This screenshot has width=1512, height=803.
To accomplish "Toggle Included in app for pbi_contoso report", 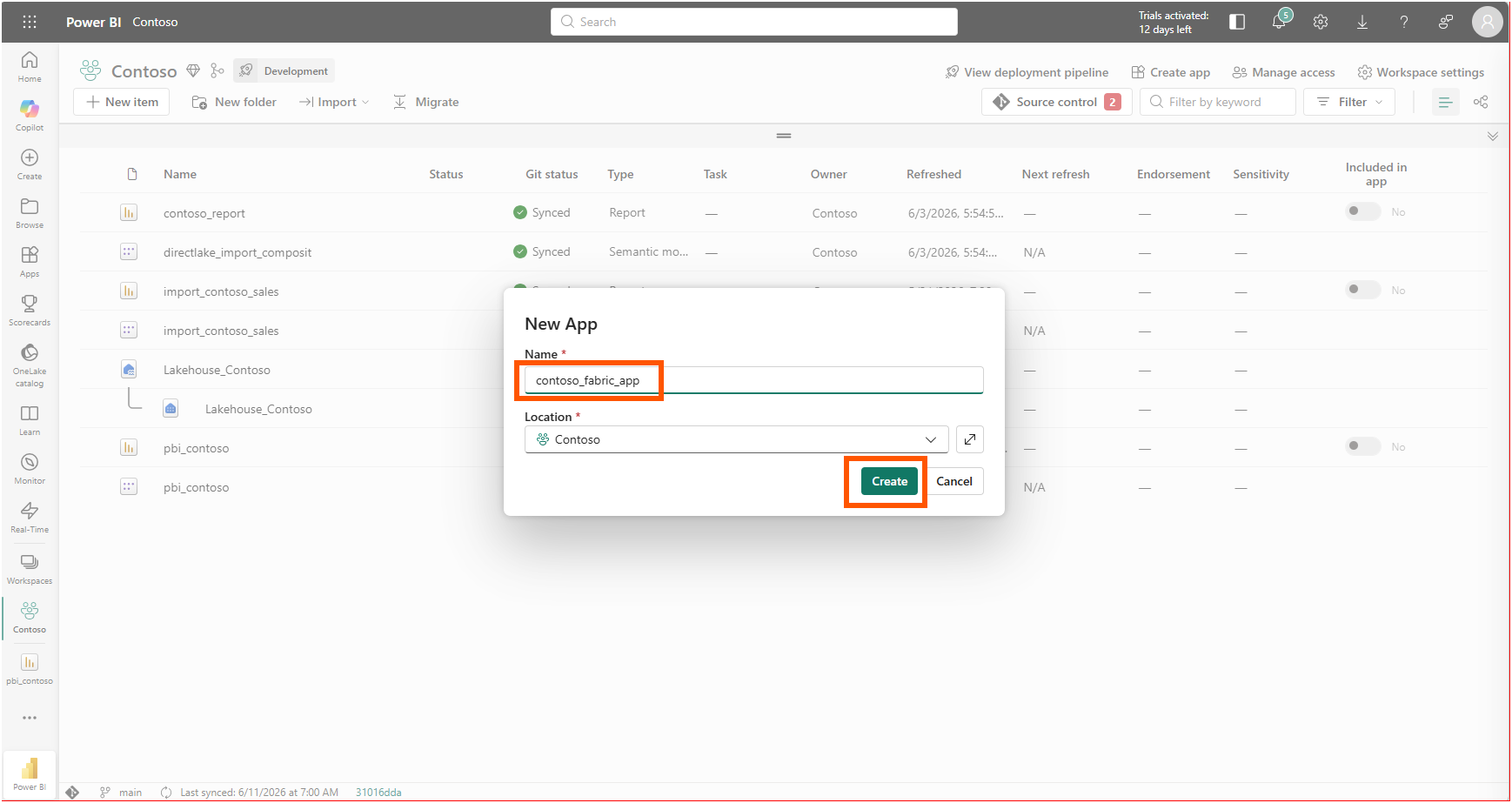I will 1363,446.
